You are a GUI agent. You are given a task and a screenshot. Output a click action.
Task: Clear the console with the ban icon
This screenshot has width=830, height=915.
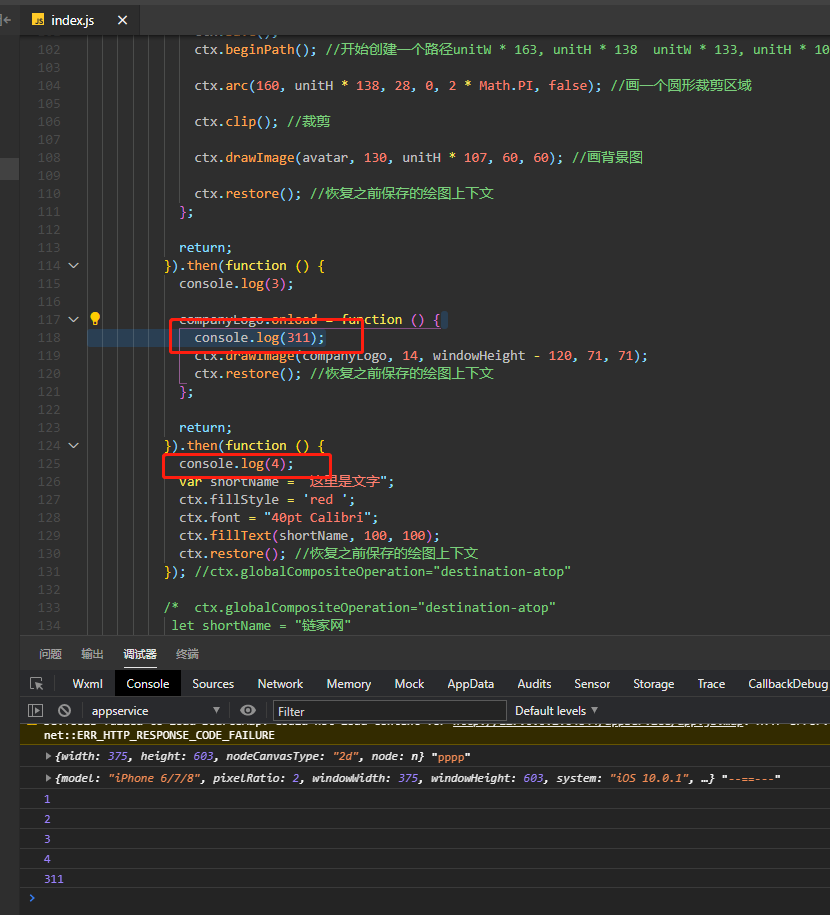[x=64, y=710]
